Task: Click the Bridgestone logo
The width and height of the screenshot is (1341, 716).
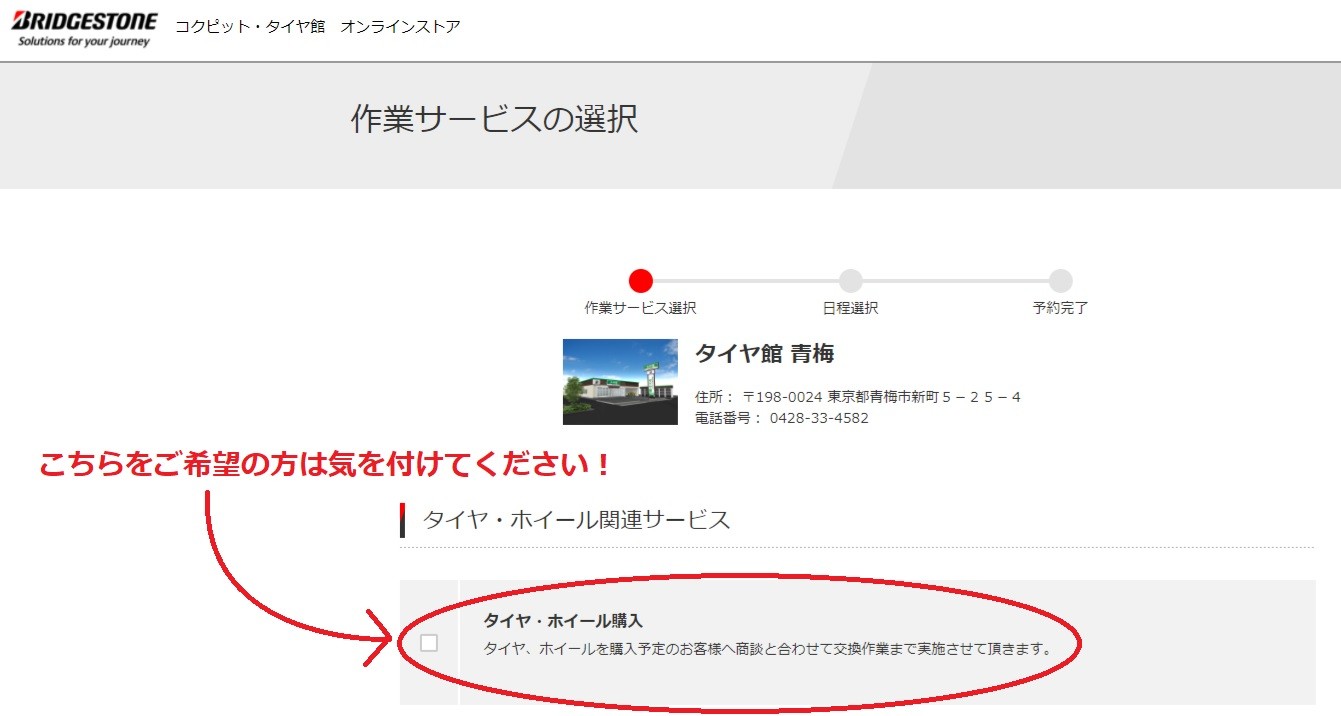Action: (84, 30)
